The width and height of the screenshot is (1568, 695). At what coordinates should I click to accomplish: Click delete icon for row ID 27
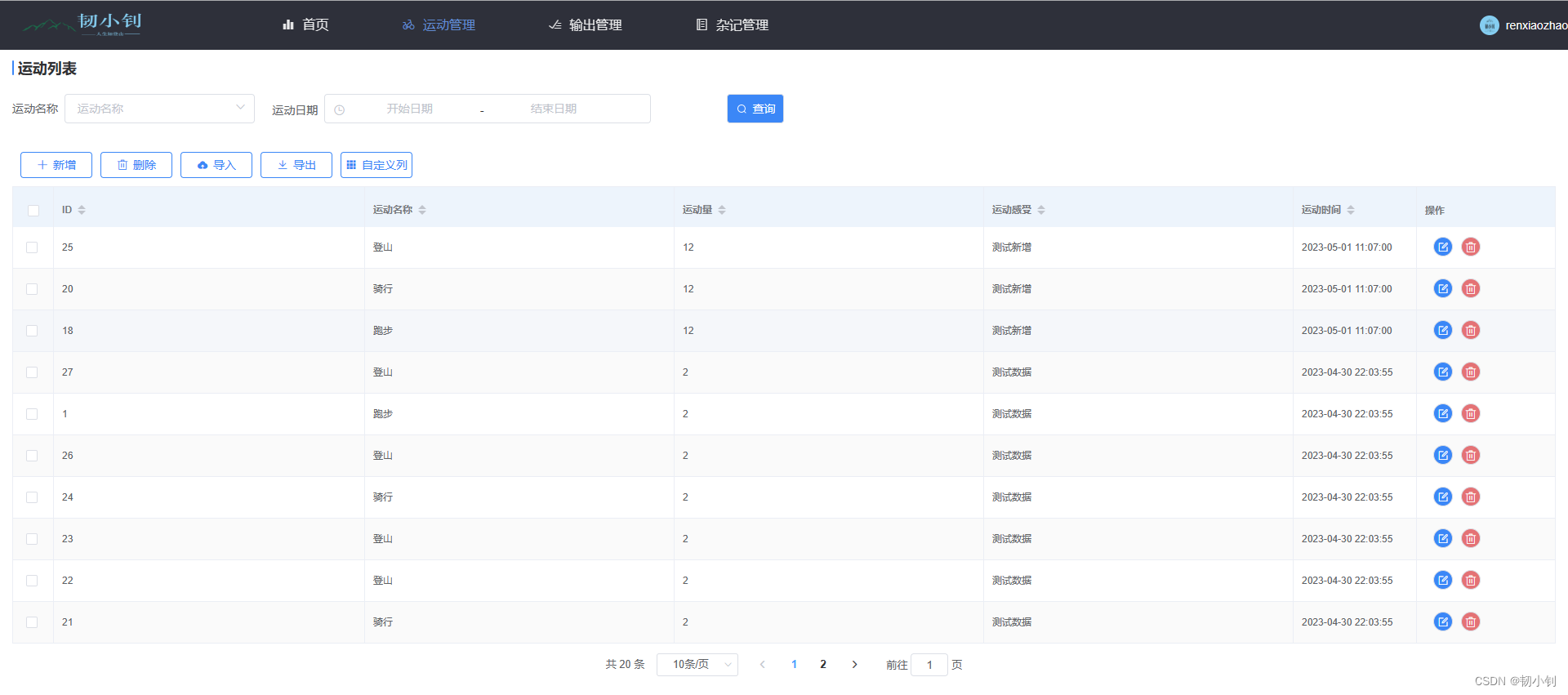tap(1471, 372)
